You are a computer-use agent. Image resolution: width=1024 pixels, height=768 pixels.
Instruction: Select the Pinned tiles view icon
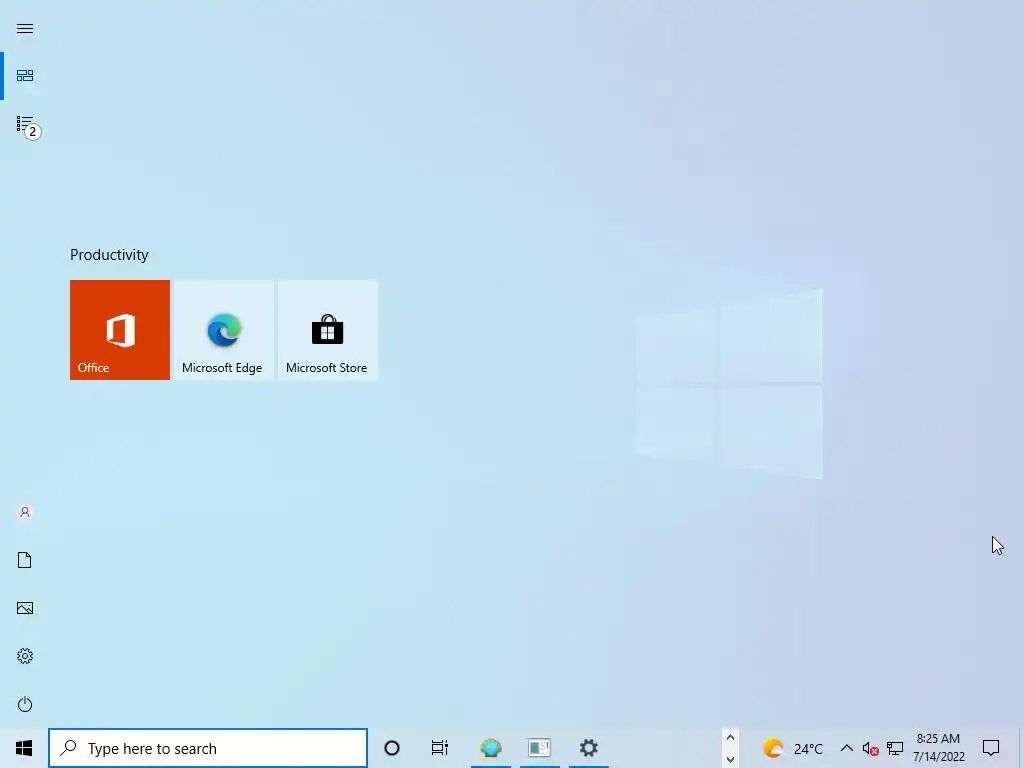[x=25, y=76]
